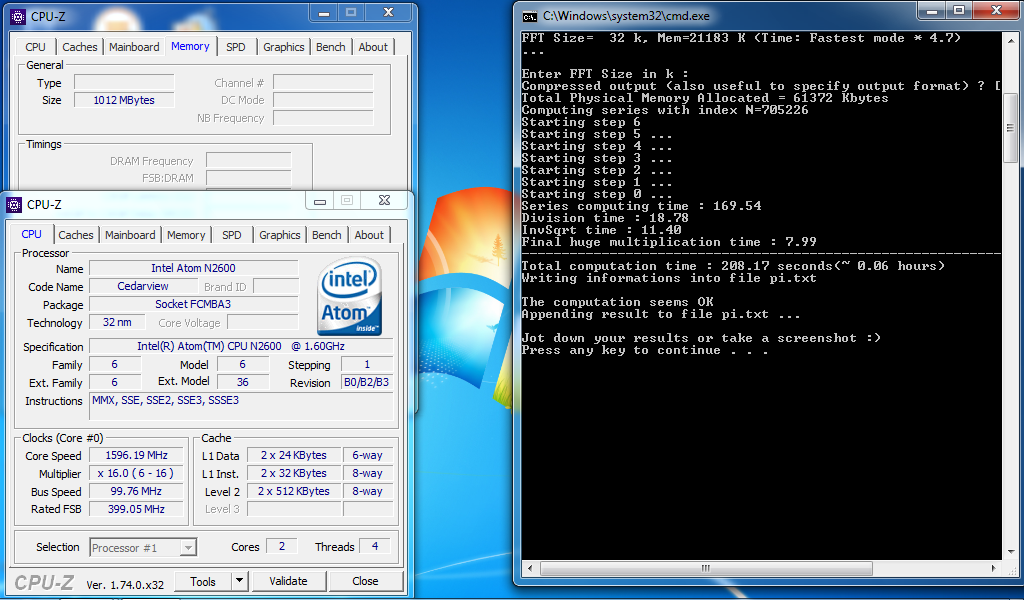Close the cmd.exe window
Screen dimensions: 1024x600
coord(997,10)
